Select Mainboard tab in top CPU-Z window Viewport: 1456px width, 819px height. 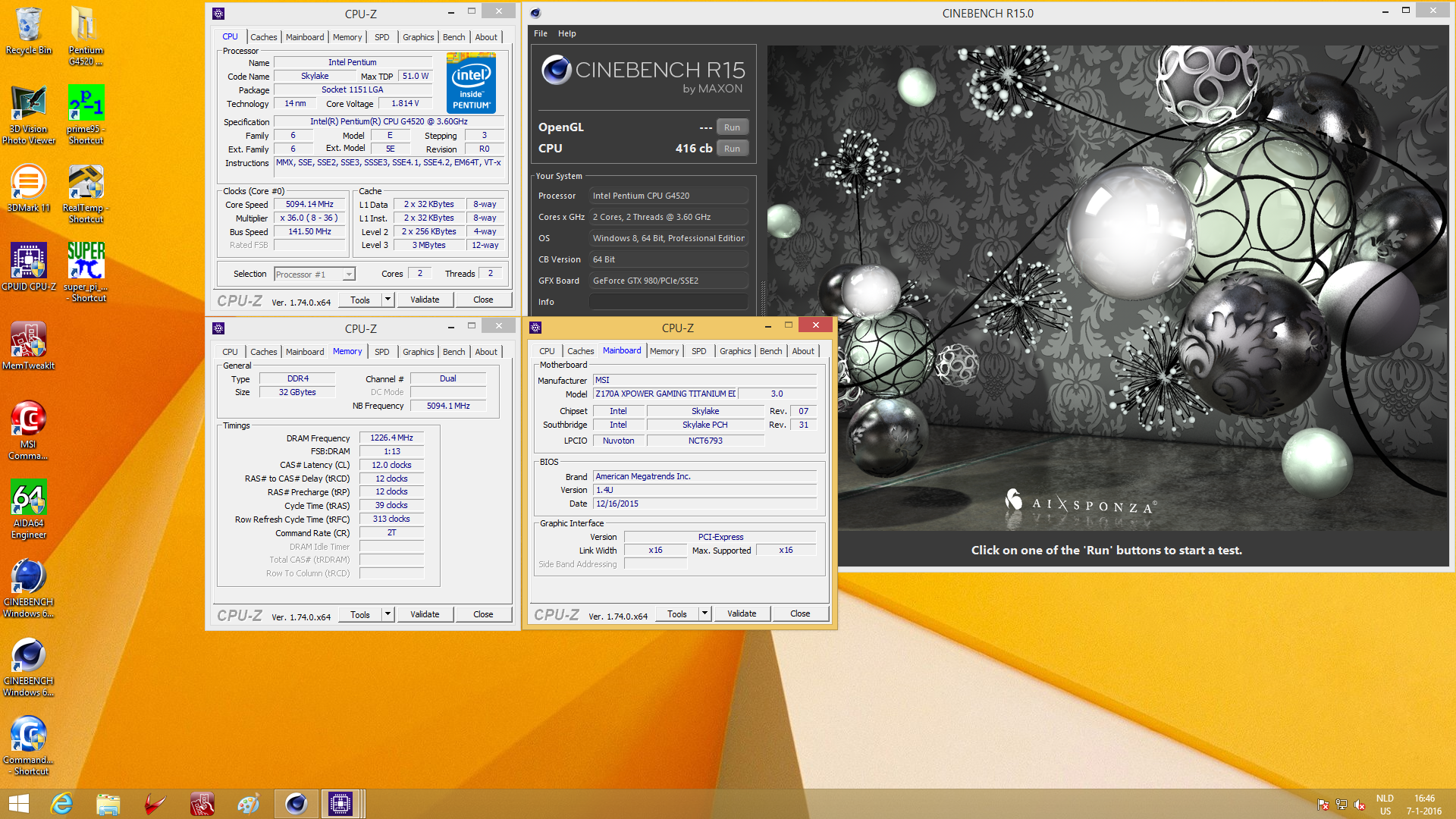point(305,37)
